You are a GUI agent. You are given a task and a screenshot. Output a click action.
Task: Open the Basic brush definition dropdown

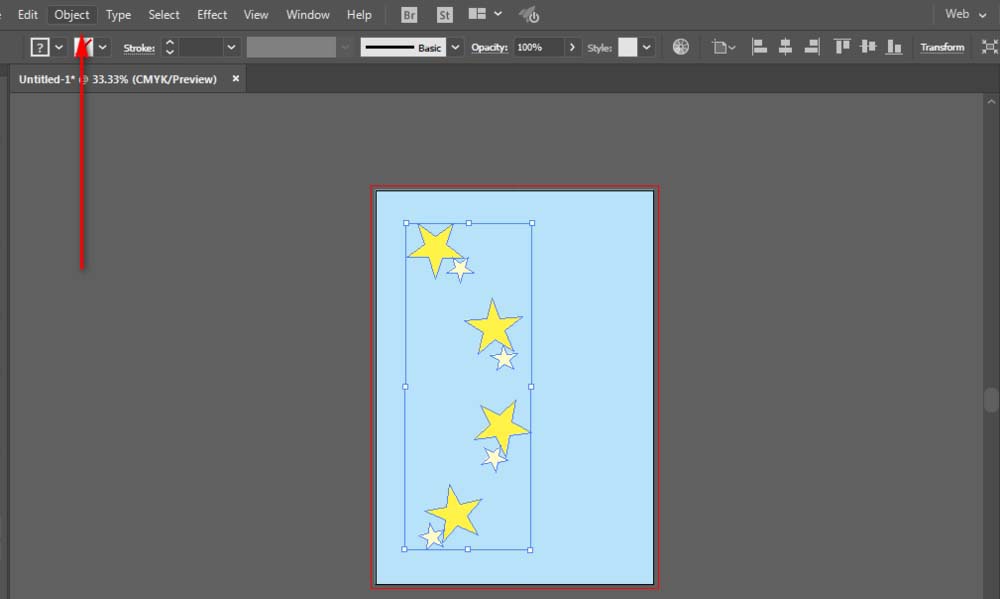(x=455, y=47)
